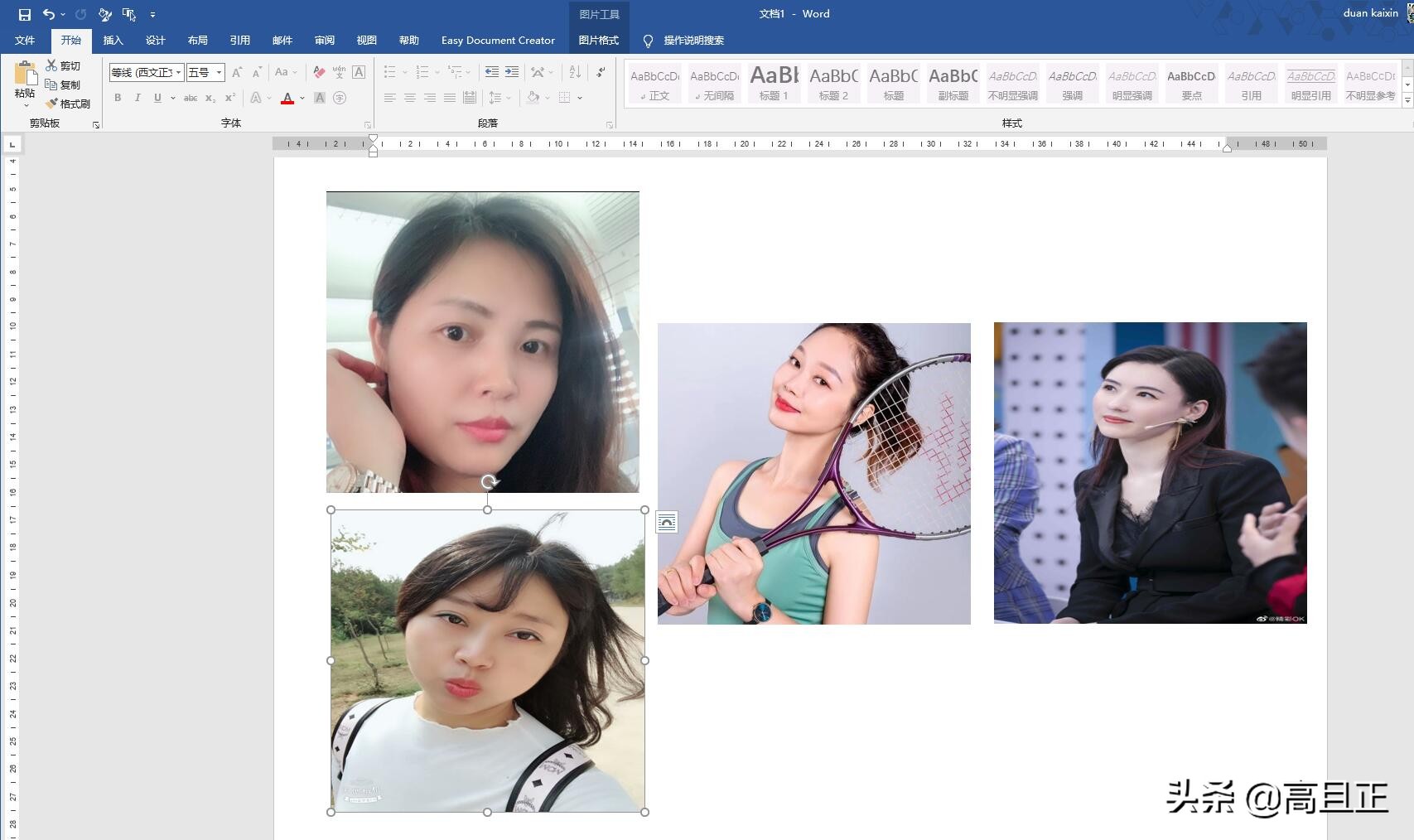
Task: Open the font size dropdown
Action: tap(219, 72)
